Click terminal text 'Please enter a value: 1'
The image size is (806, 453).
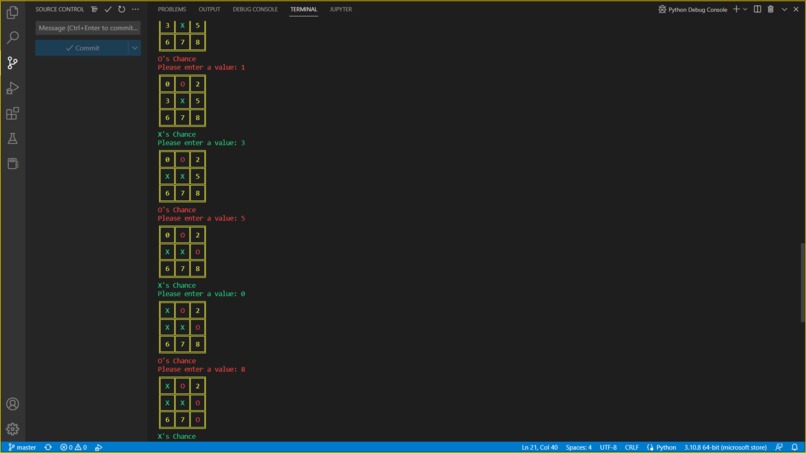point(201,67)
